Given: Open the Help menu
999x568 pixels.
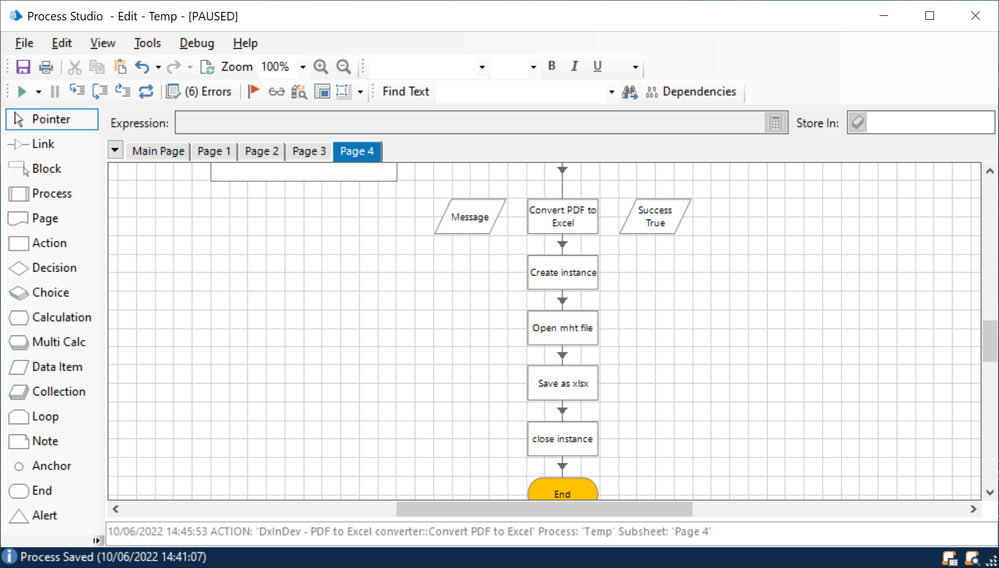Looking at the screenshot, I should (245, 43).
